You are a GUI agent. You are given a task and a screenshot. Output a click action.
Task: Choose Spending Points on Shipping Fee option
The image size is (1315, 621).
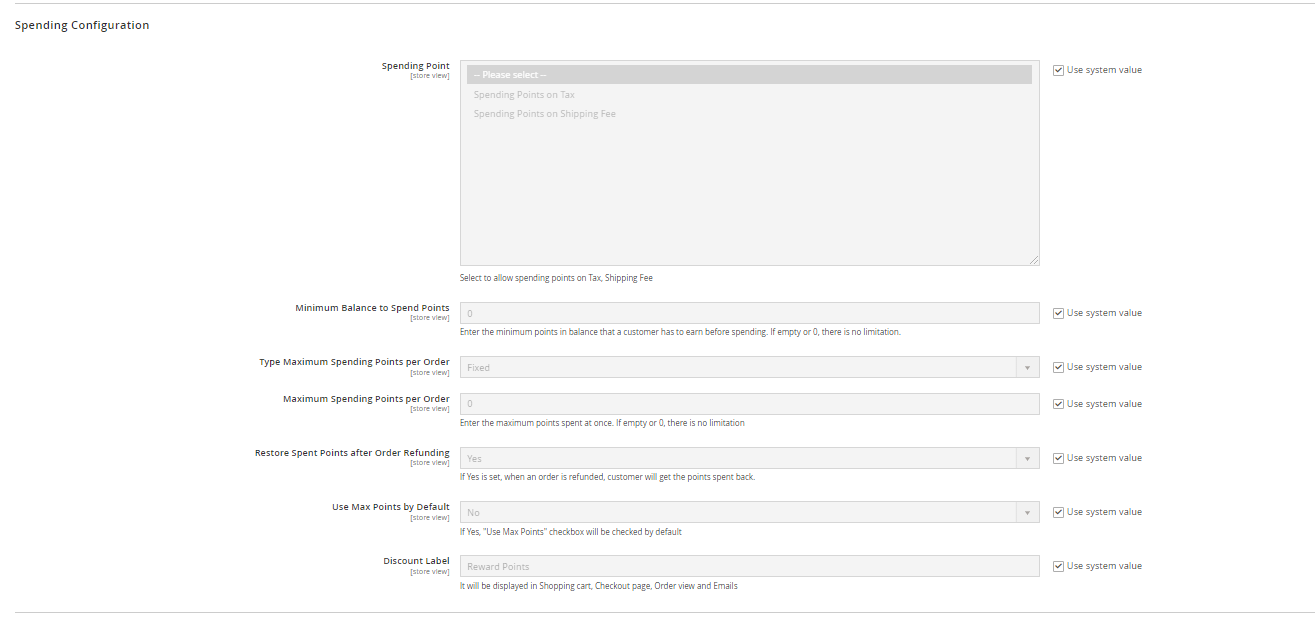[x=544, y=114]
